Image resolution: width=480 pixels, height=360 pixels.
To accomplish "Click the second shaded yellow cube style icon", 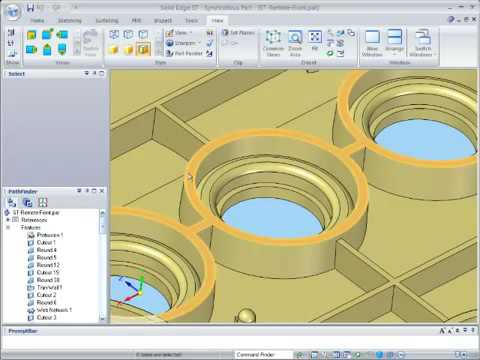I will pos(128,50).
